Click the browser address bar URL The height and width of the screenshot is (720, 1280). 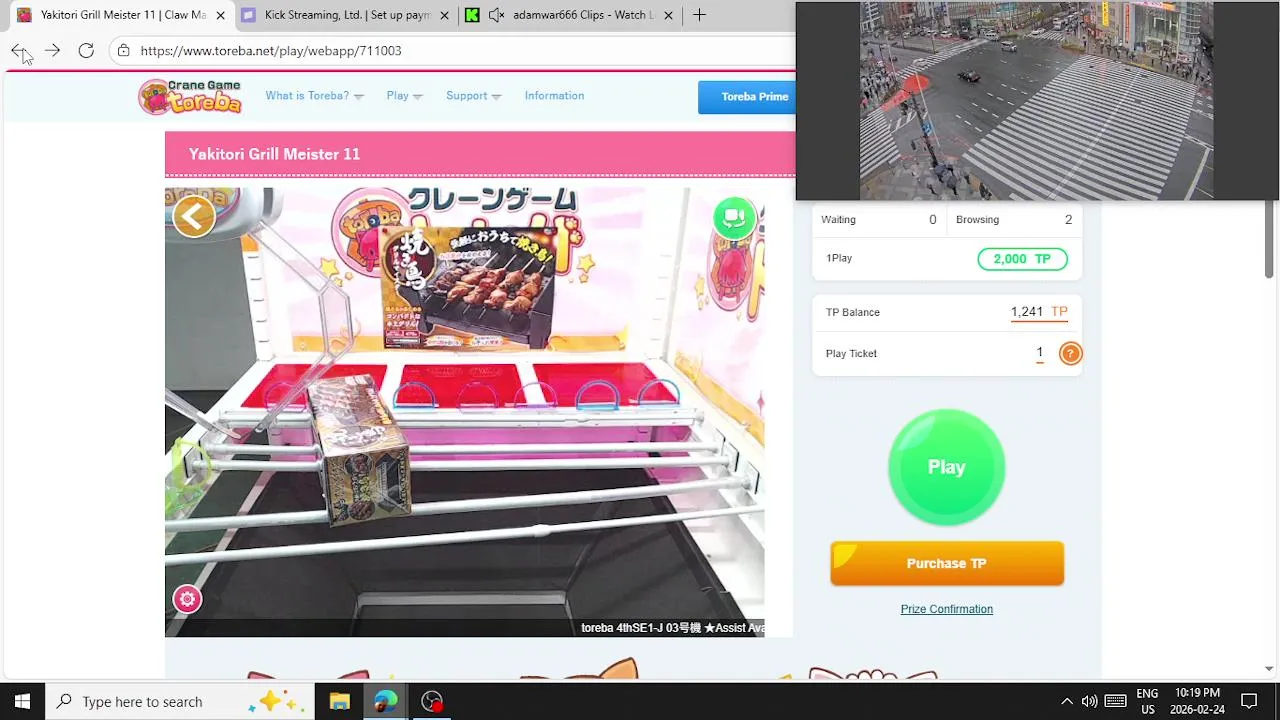271,50
